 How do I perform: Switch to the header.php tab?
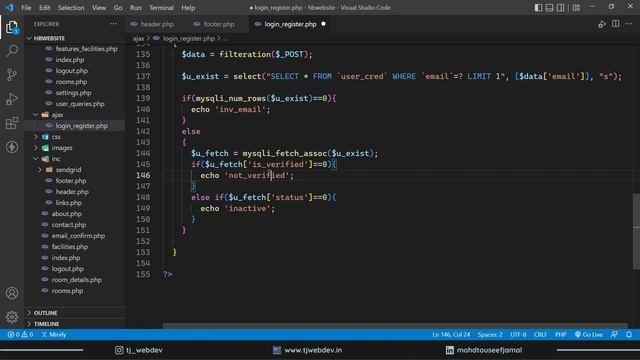pyautogui.click(x=157, y=24)
